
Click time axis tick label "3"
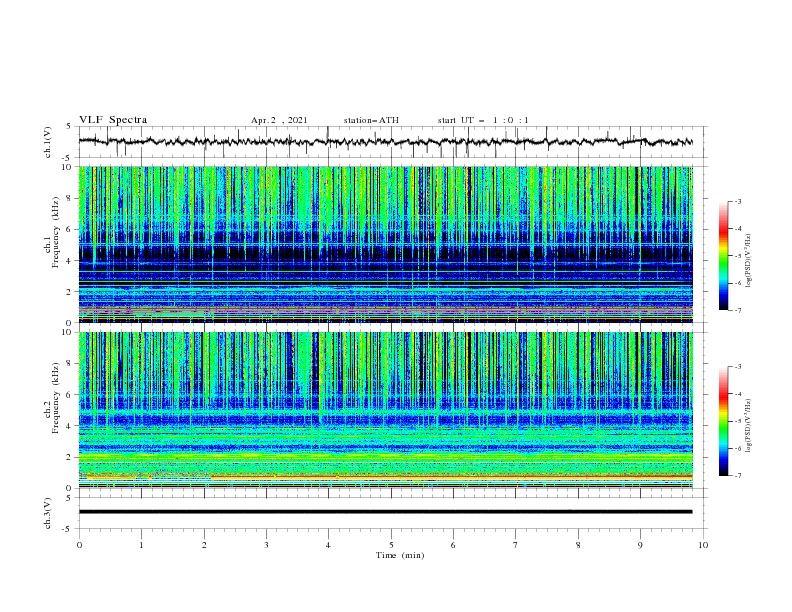click(266, 545)
